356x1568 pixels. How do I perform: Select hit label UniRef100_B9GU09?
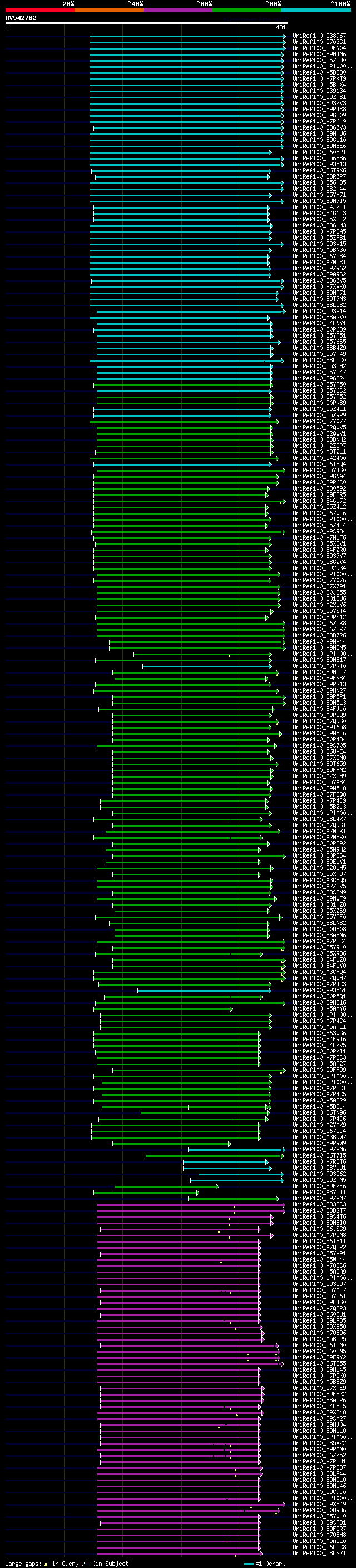[319, 115]
